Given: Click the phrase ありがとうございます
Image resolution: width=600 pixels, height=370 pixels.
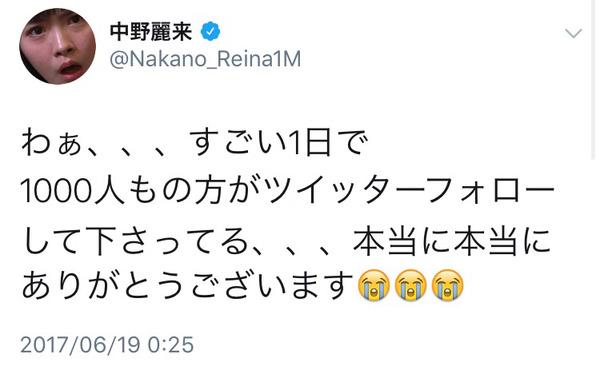Looking at the screenshot, I should click(x=187, y=285).
